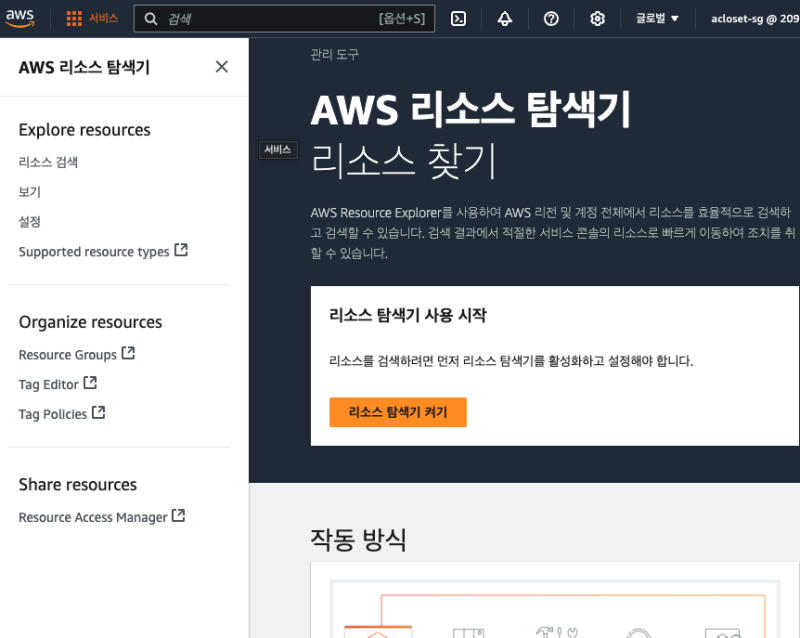Click the 서비스 label in top bar

104,18
